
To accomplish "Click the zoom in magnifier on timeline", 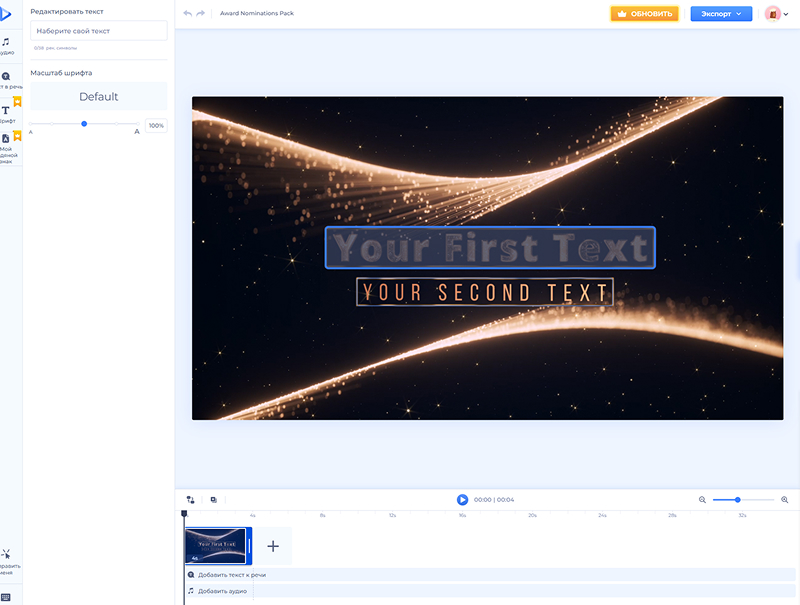I will 784,499.
